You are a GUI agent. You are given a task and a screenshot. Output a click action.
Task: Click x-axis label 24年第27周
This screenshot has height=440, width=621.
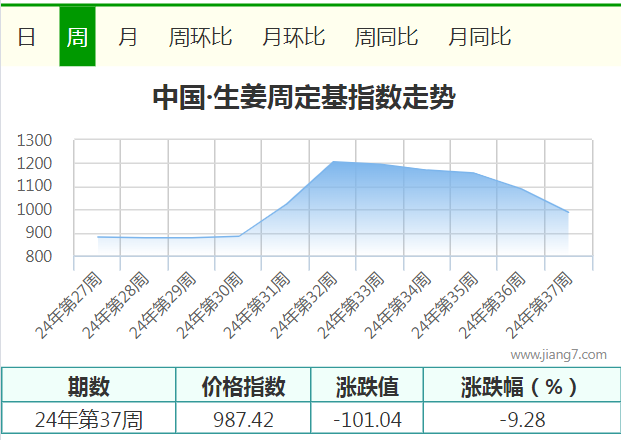[x=69, y=306]
